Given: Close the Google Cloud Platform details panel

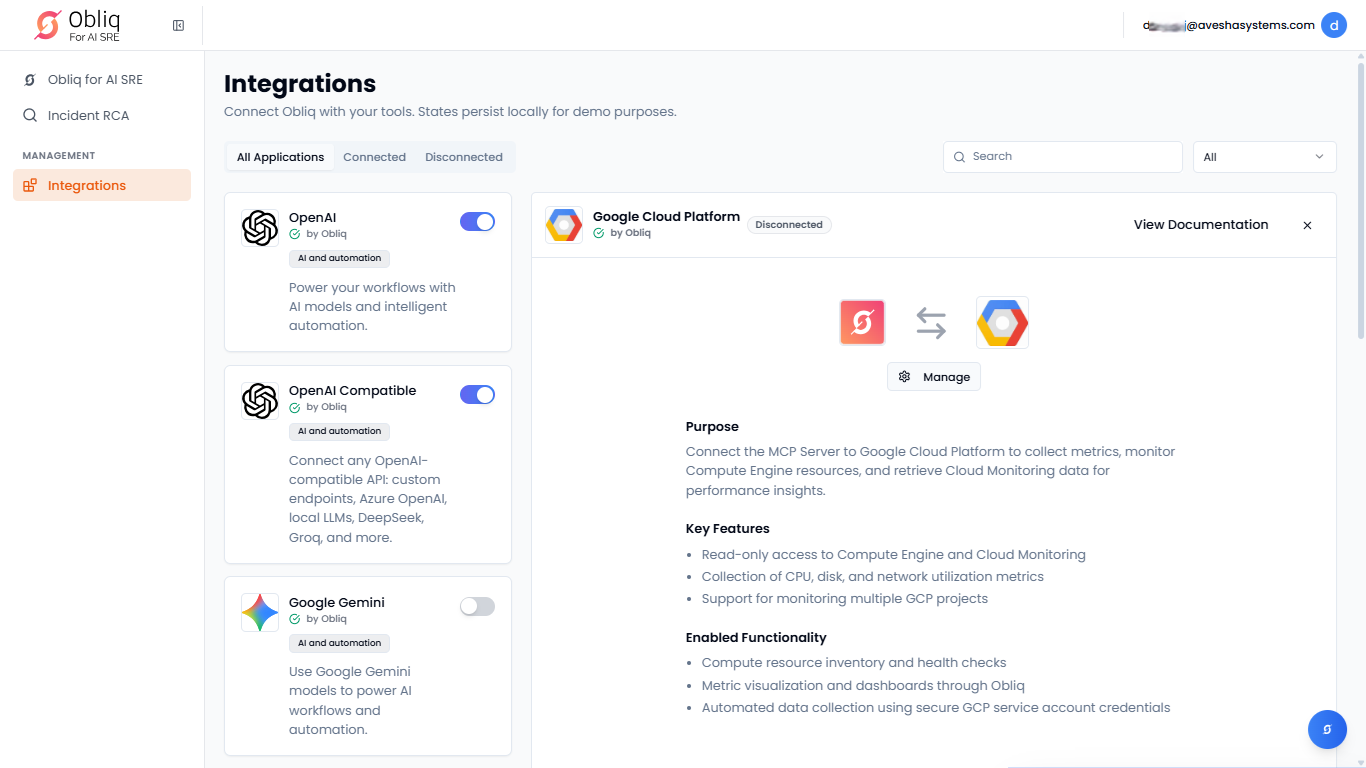Looking at the screenshot, I should point(1307,225).
